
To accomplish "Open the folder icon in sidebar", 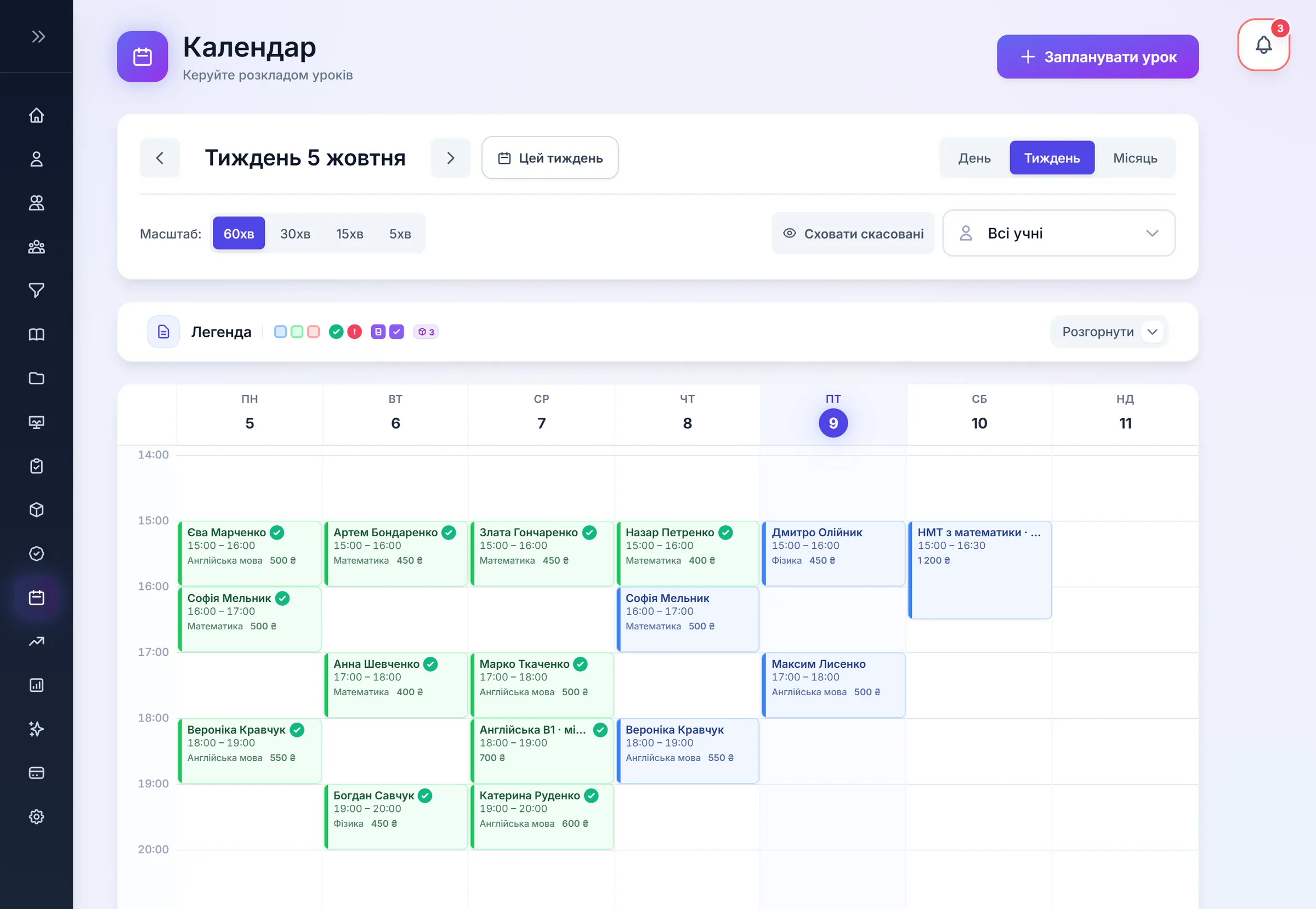I will click(x=36, y=378).
